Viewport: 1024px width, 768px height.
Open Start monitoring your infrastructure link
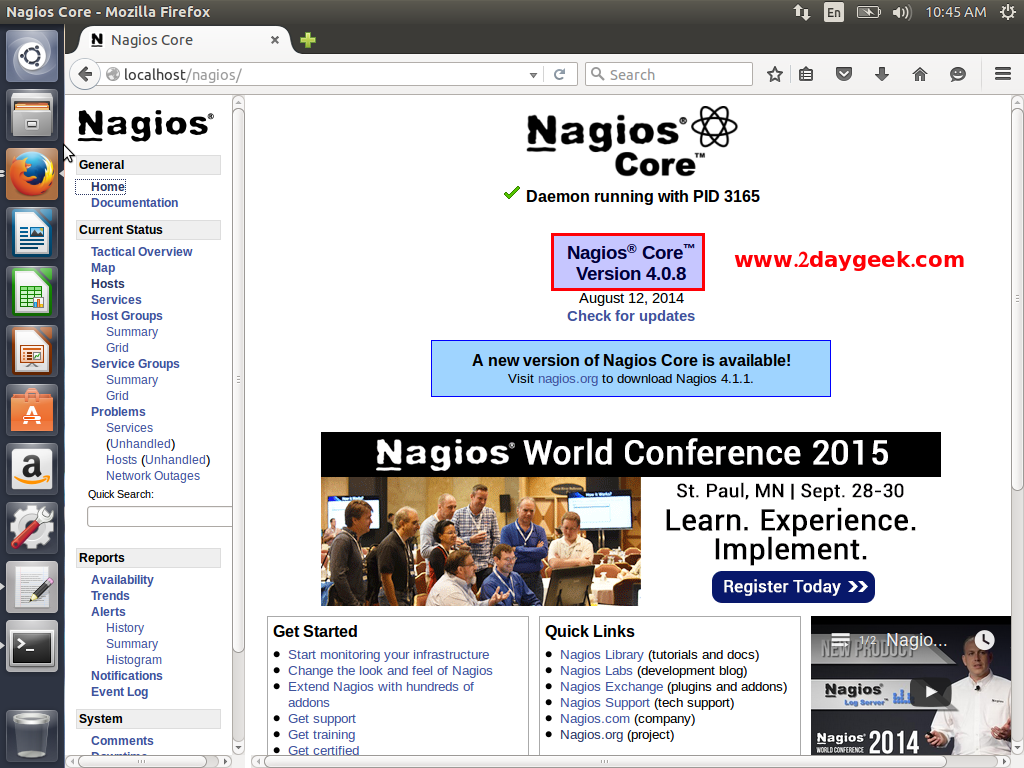[389, 655]
